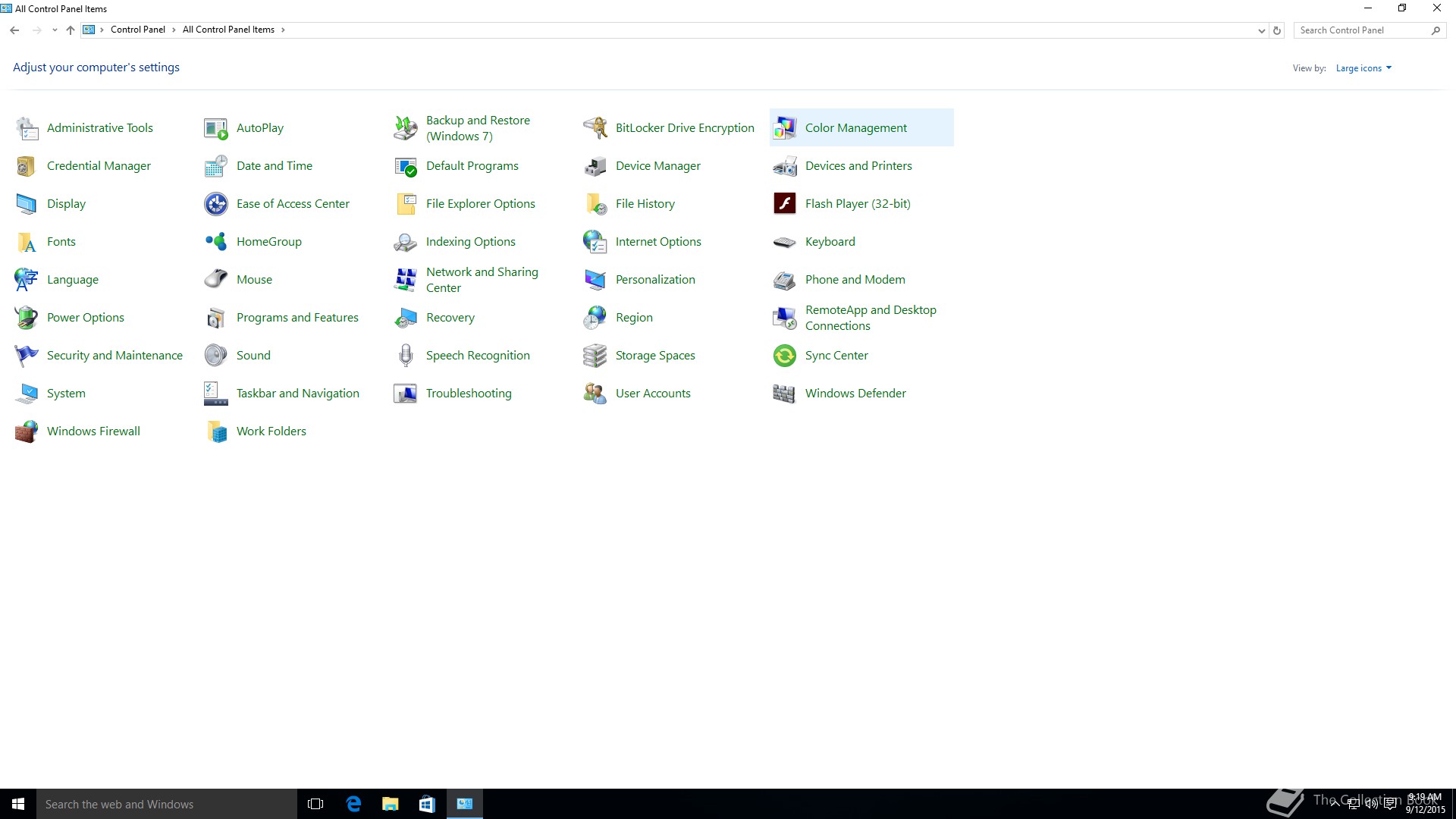Open the File Explorer Options icon
The image size is (1456, 819).
406,204
